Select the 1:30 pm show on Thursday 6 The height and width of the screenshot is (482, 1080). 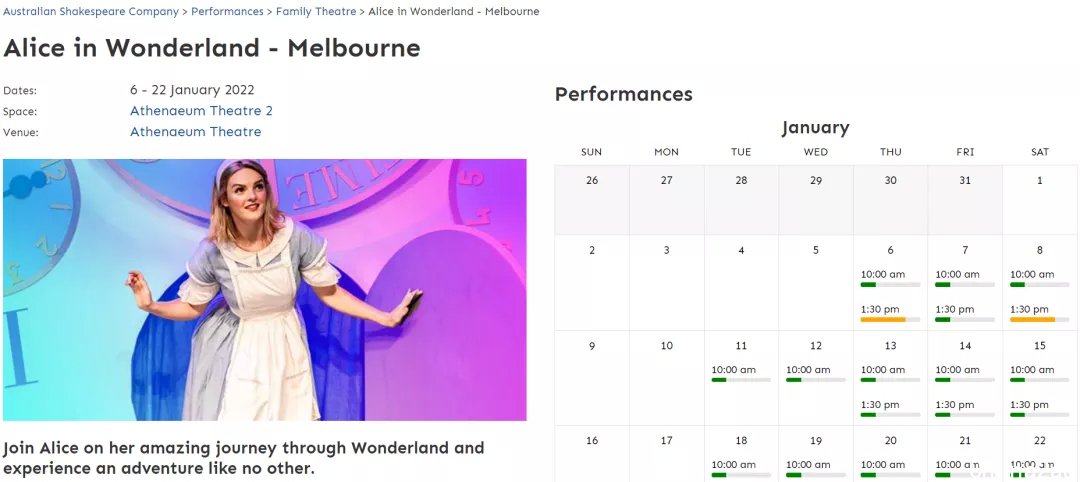pyautogui.click(x=880, y=309)
